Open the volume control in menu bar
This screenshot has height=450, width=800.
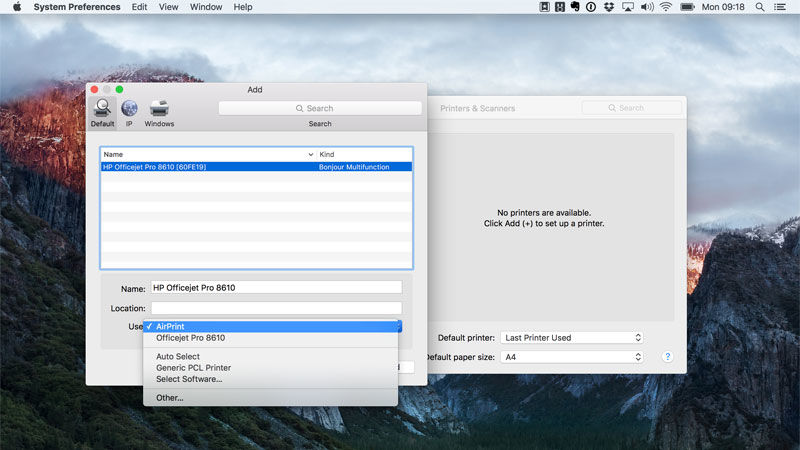[x=647, y=7]
